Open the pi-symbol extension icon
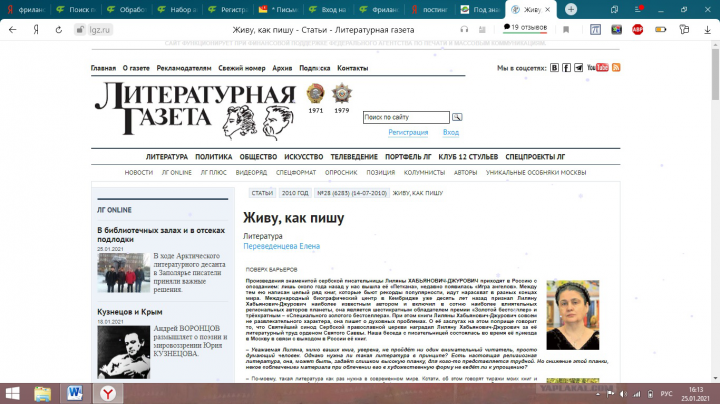Viewport: 720px width, 404px height. [x=596, y=29]
